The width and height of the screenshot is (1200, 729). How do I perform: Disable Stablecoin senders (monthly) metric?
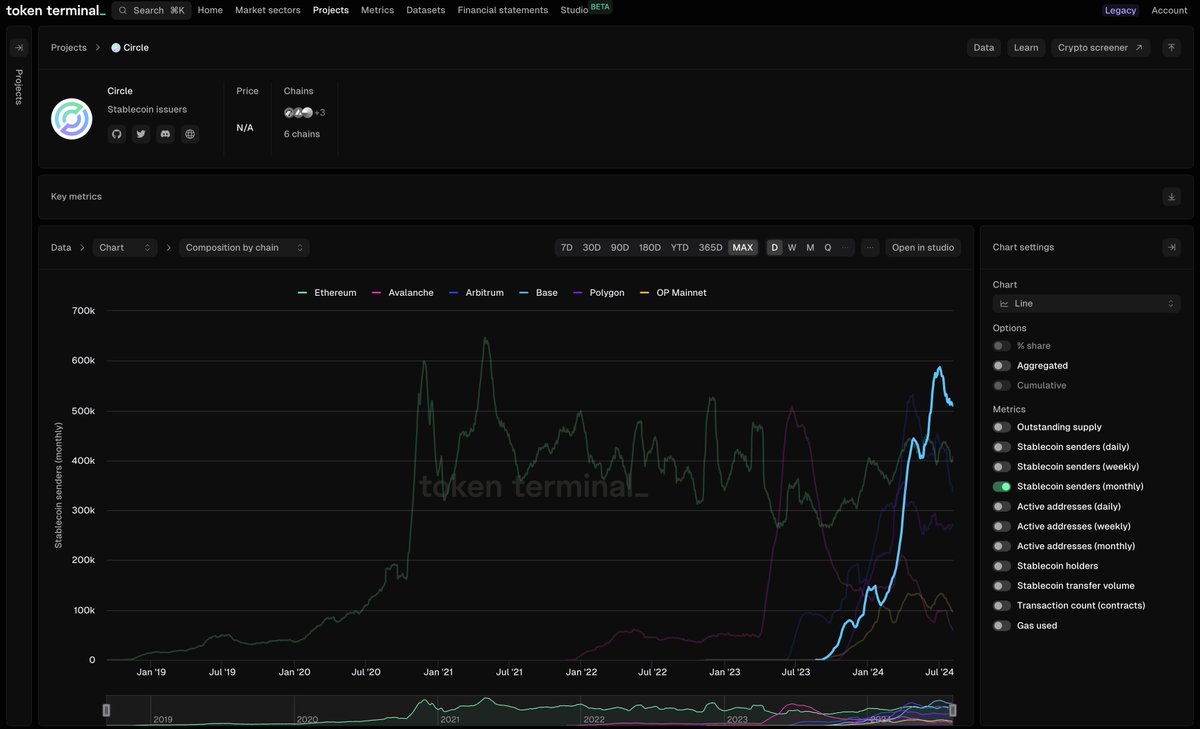tap(1001, 487)
